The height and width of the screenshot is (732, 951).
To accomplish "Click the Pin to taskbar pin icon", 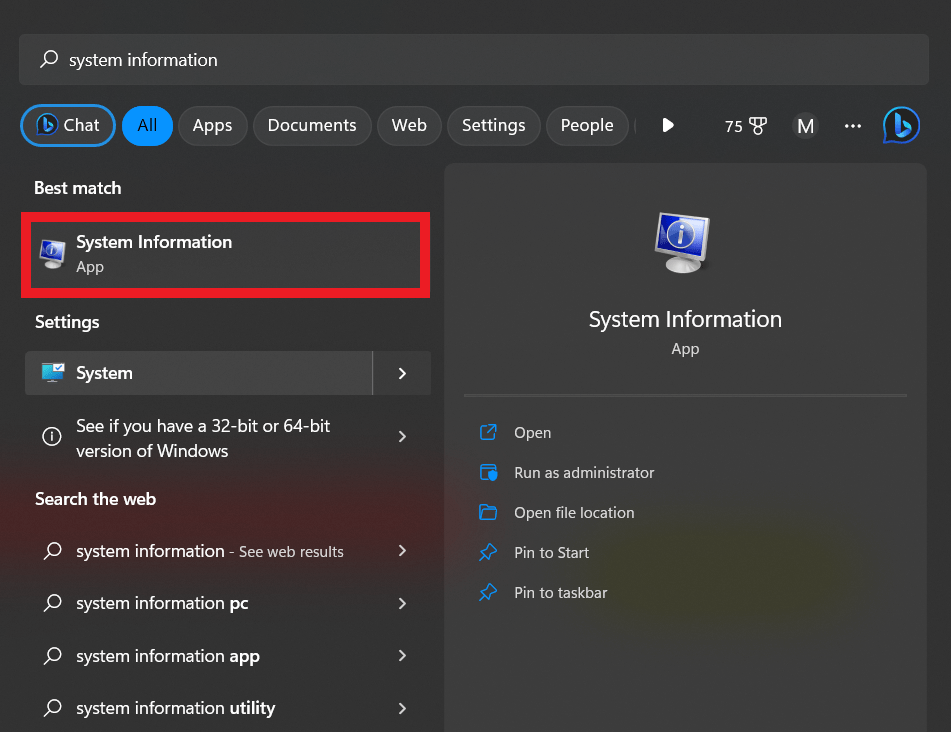I will coord(488,592).
